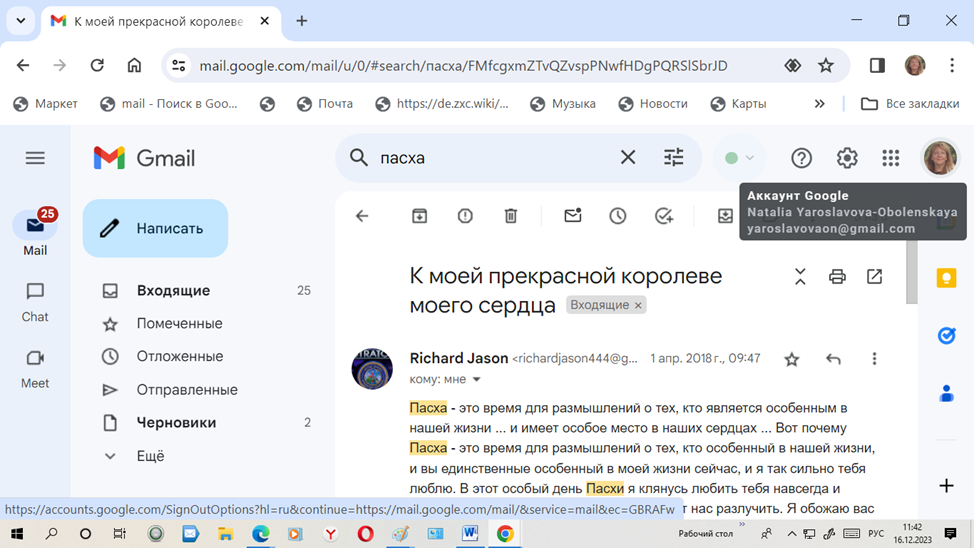Click the sender name Richard Jason
974x548 pixels.
tap(458, 358)
